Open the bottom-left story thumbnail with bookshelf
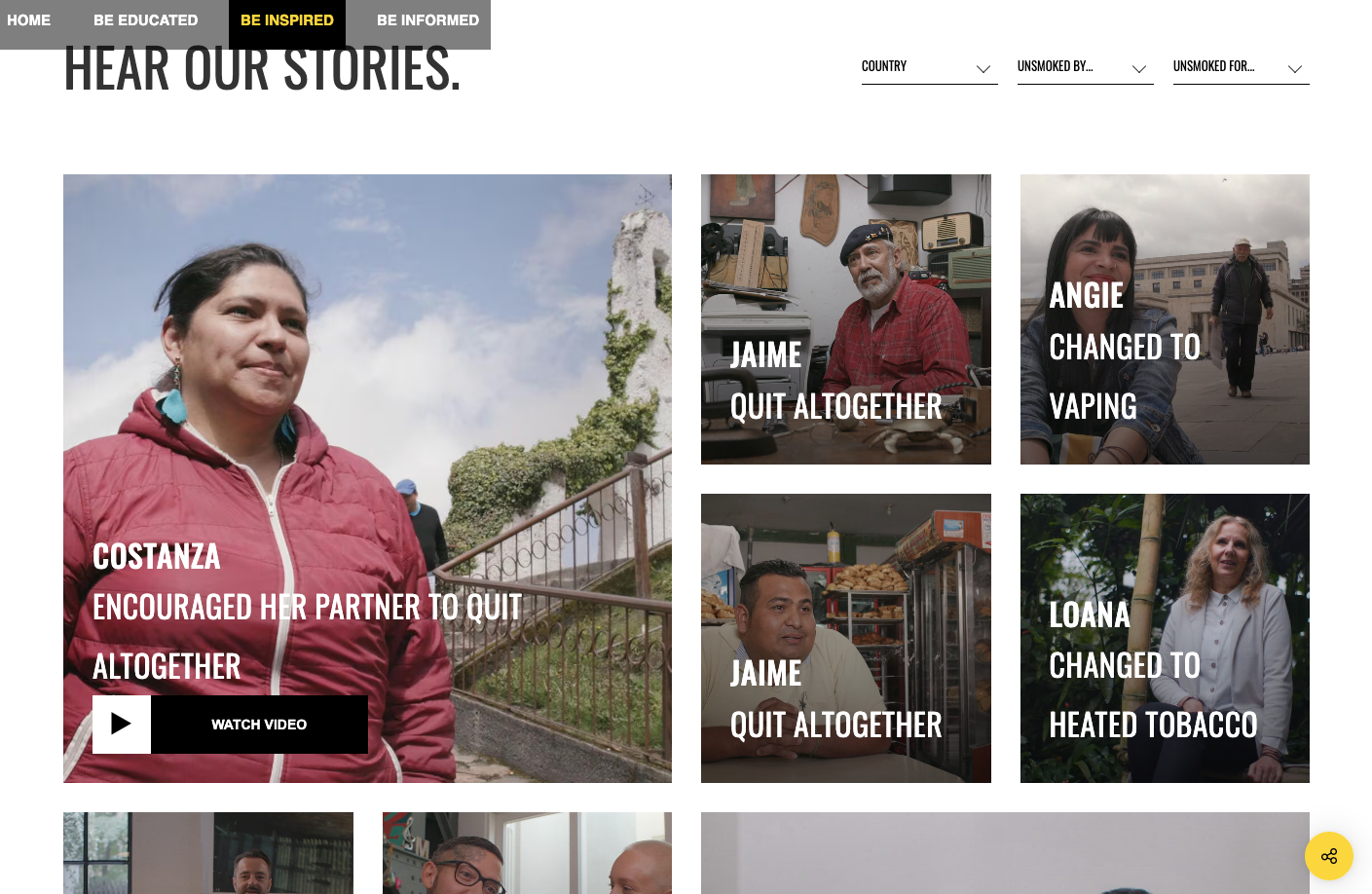The width and height of the screenshot is (1372, 894). (x=208, y=853)
